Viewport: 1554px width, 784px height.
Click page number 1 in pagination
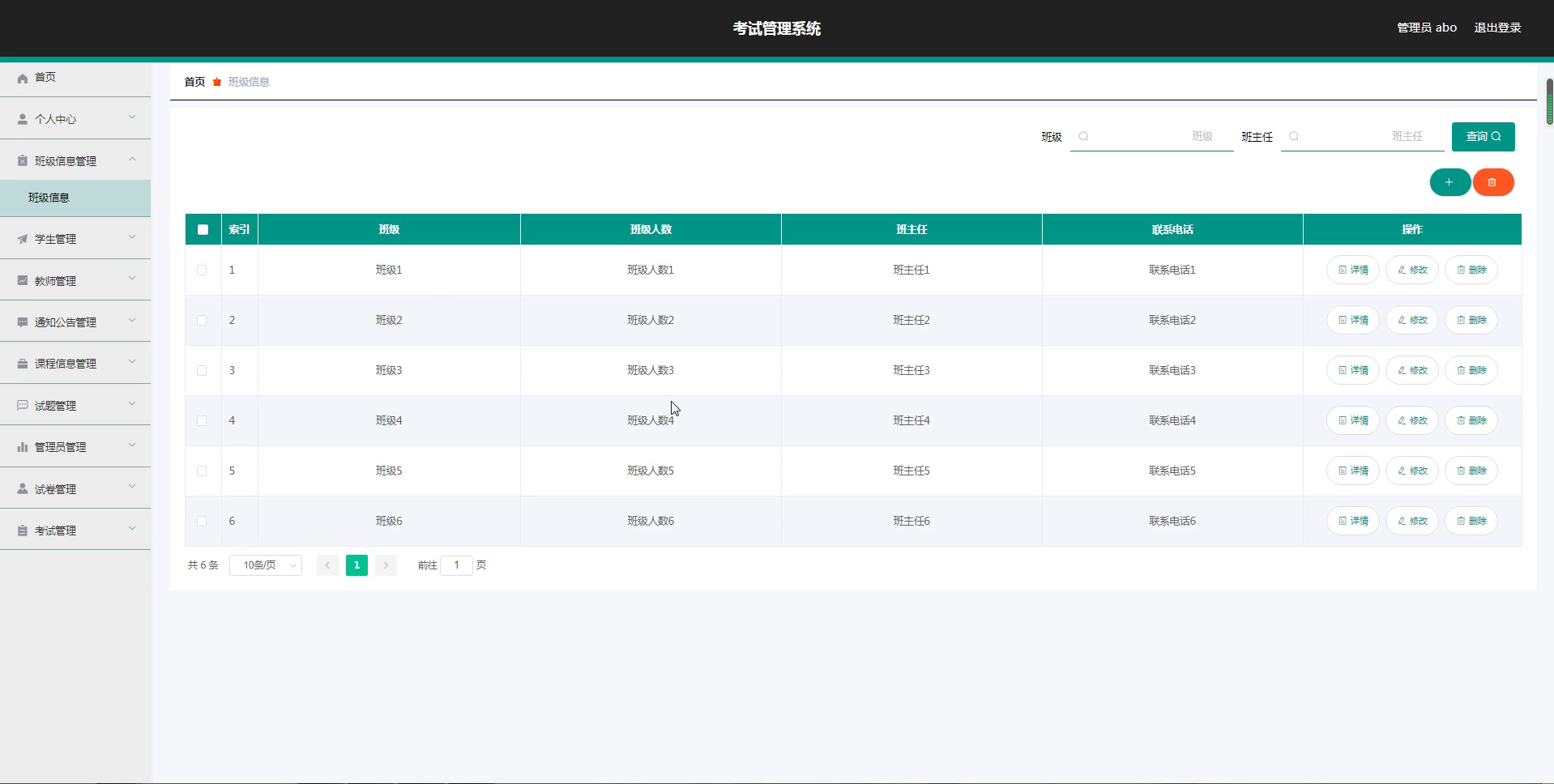point(356,565)
